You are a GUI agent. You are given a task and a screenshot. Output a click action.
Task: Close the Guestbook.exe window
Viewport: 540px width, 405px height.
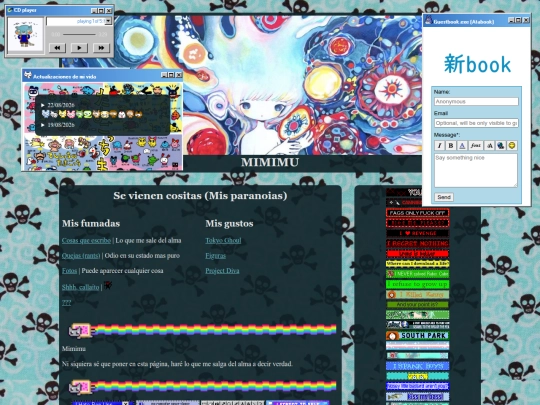click(x=526, y=20)
